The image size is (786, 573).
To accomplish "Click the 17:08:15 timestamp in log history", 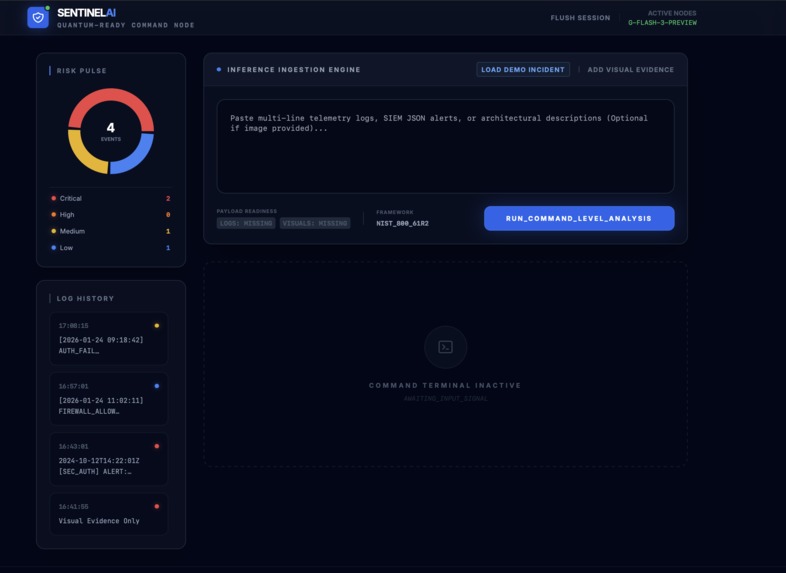I will pyautogui.click(x=73, y=326).
